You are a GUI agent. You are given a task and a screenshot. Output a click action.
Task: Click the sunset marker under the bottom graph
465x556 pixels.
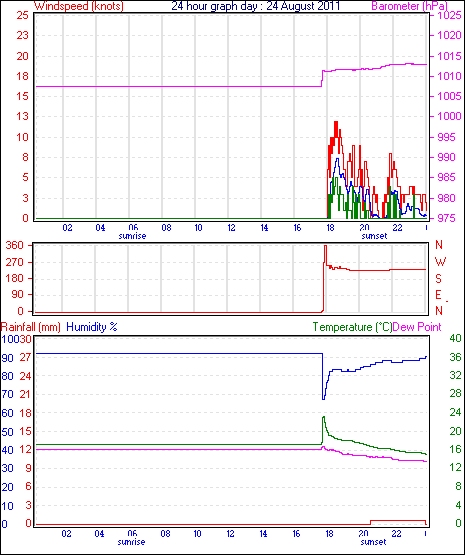coord(373,542)
